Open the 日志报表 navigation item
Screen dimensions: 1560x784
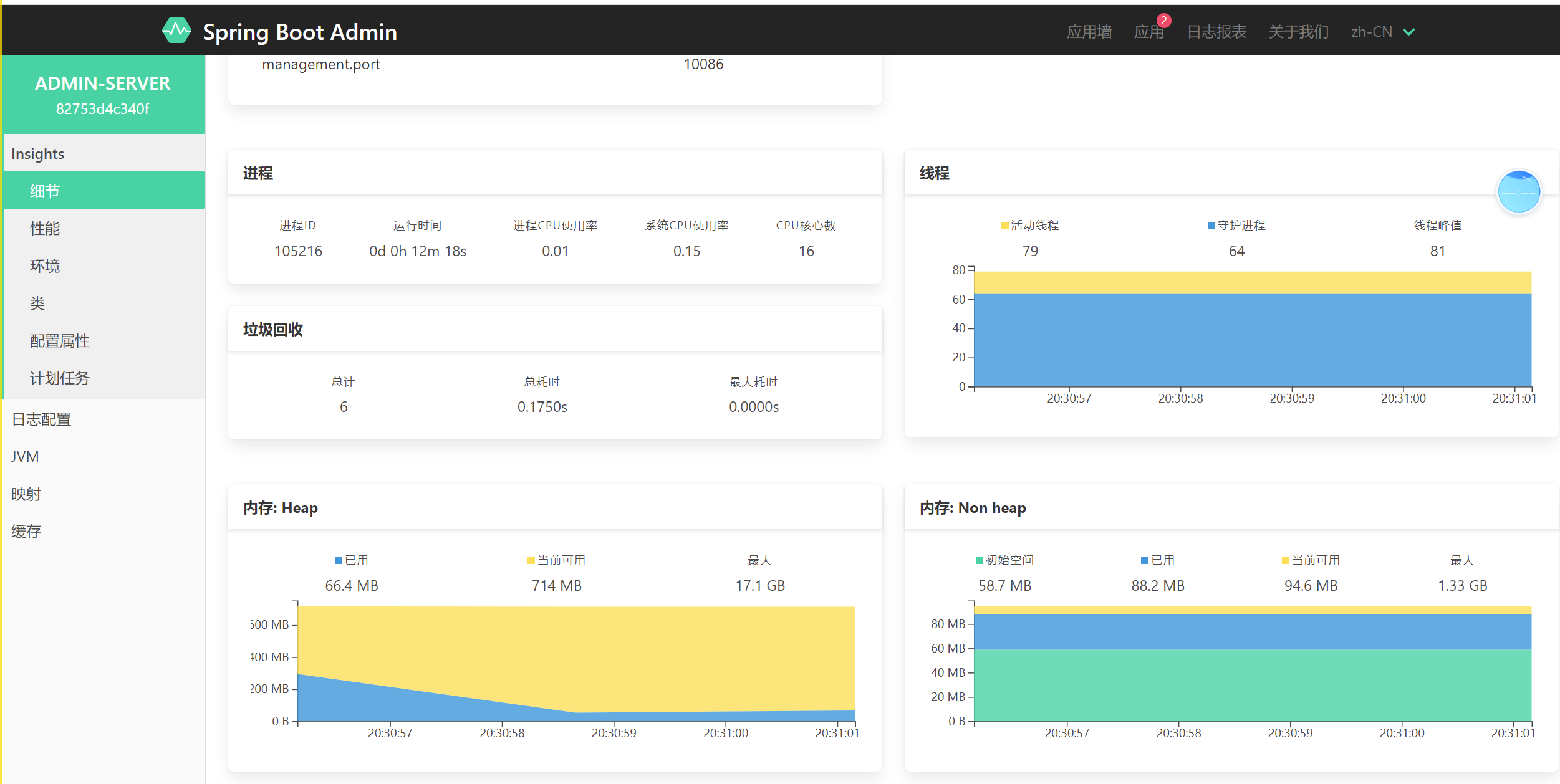coord(1216,32)
